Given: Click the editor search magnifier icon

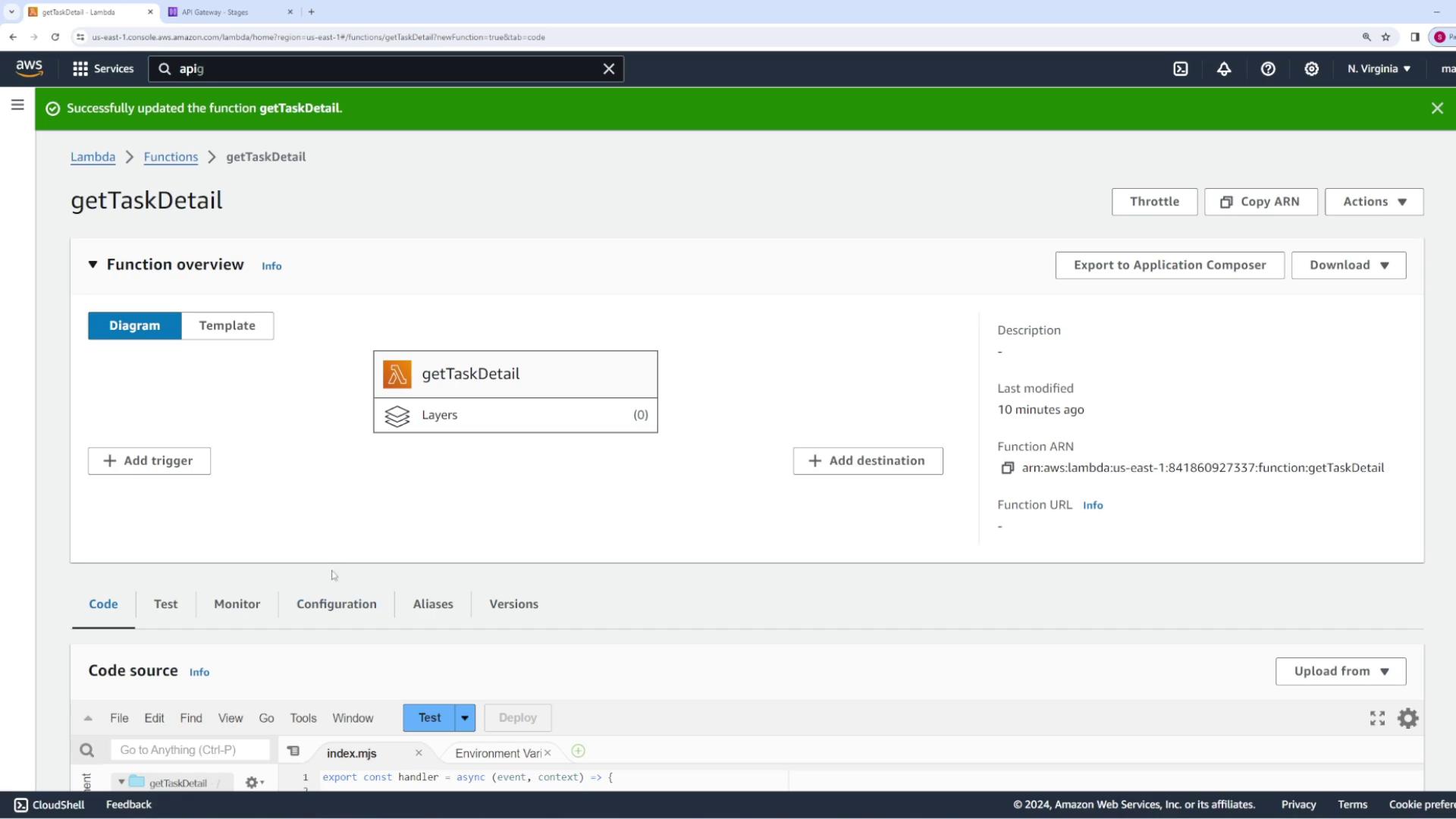Looking at the screenshot, I should pos(87,750).
